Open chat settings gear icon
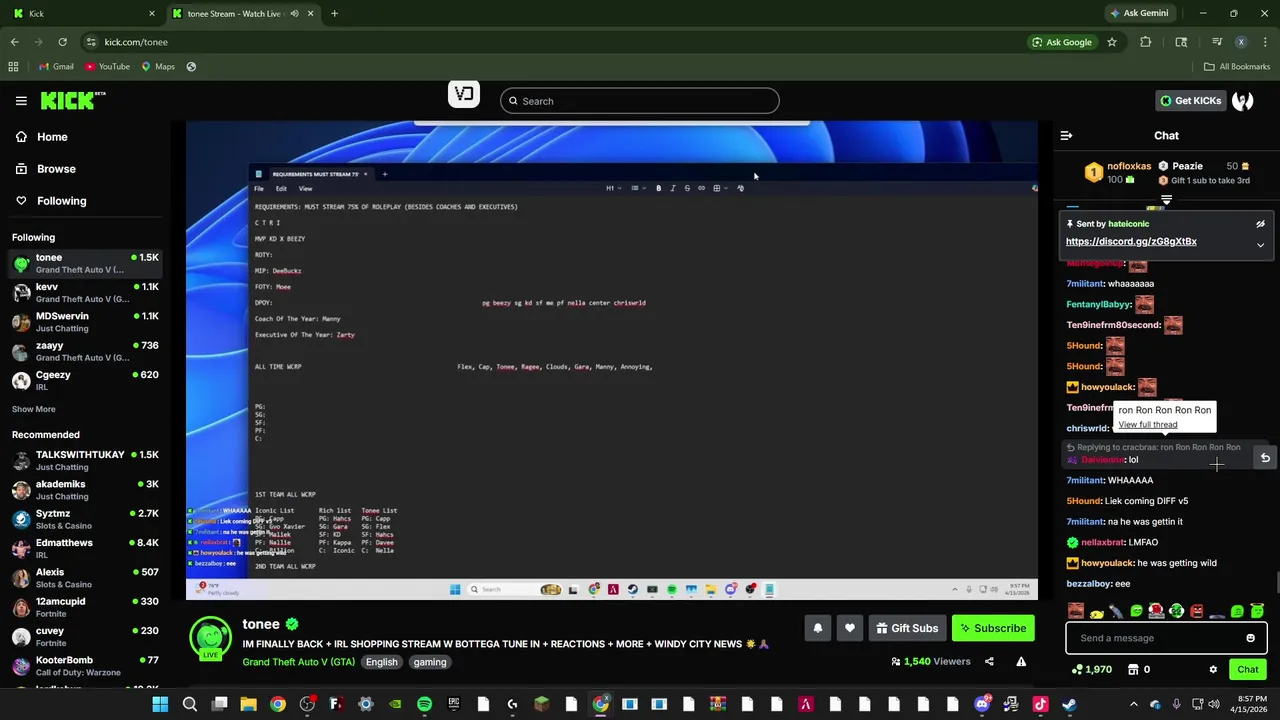 [1213, 669]
